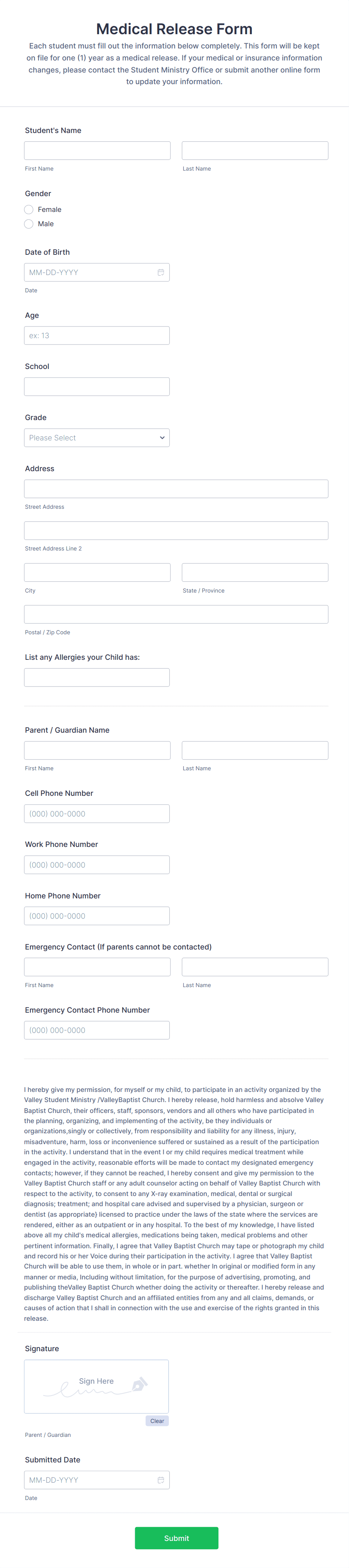Click the School input field

tap(97, 386)
